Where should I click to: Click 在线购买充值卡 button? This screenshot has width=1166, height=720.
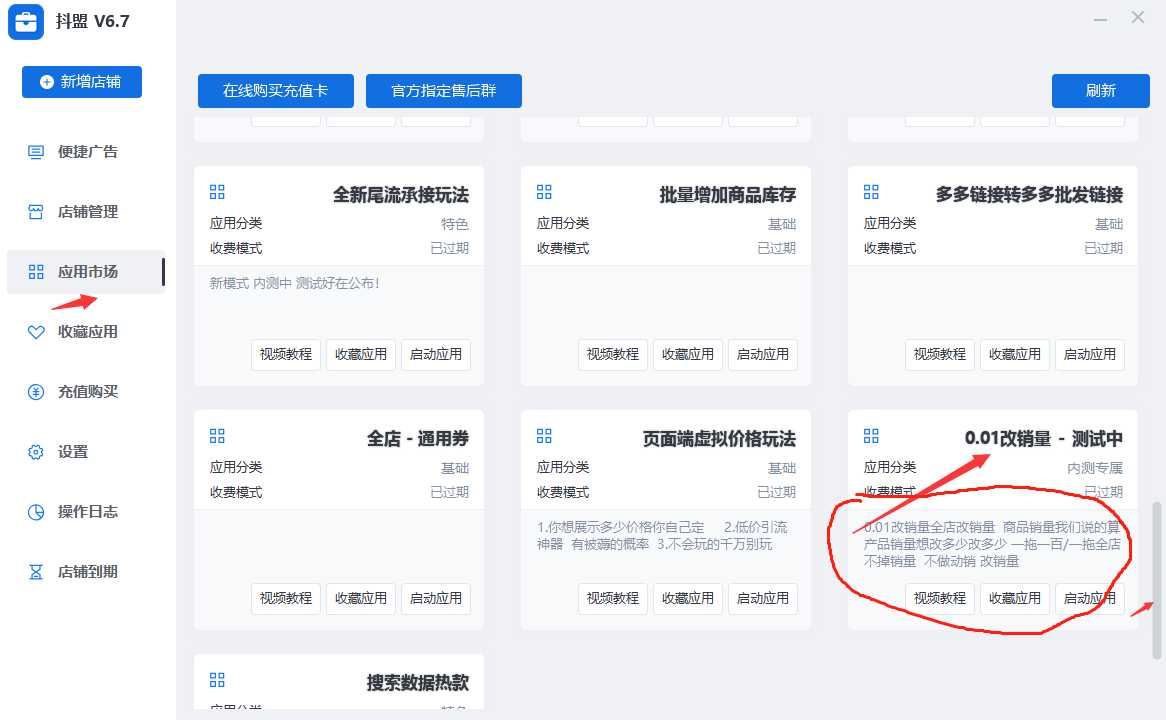click(x=275, y=91)
